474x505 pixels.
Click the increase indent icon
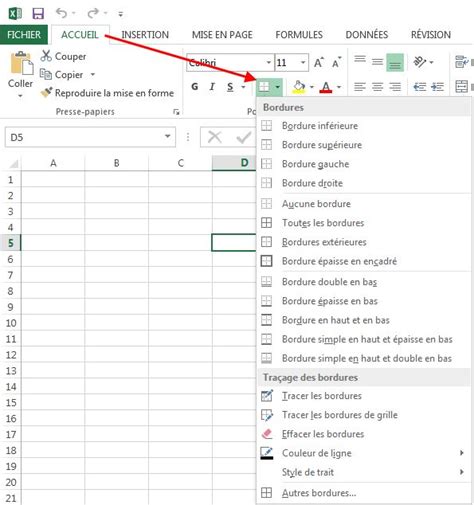(437, 87)
